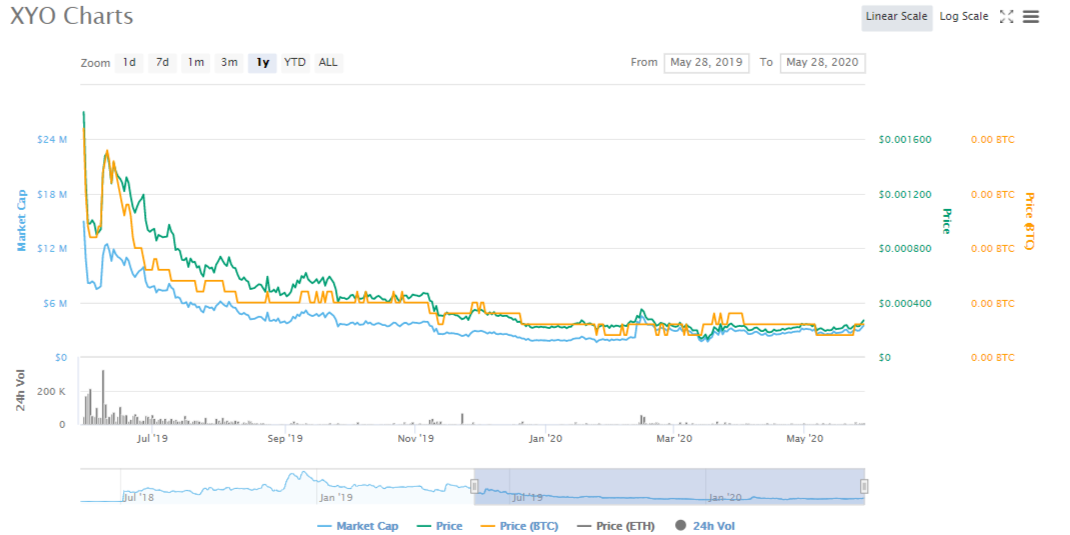Set zoom range to 1d
This screenshot has width=1070, height=535.
(x=129, y=62)
